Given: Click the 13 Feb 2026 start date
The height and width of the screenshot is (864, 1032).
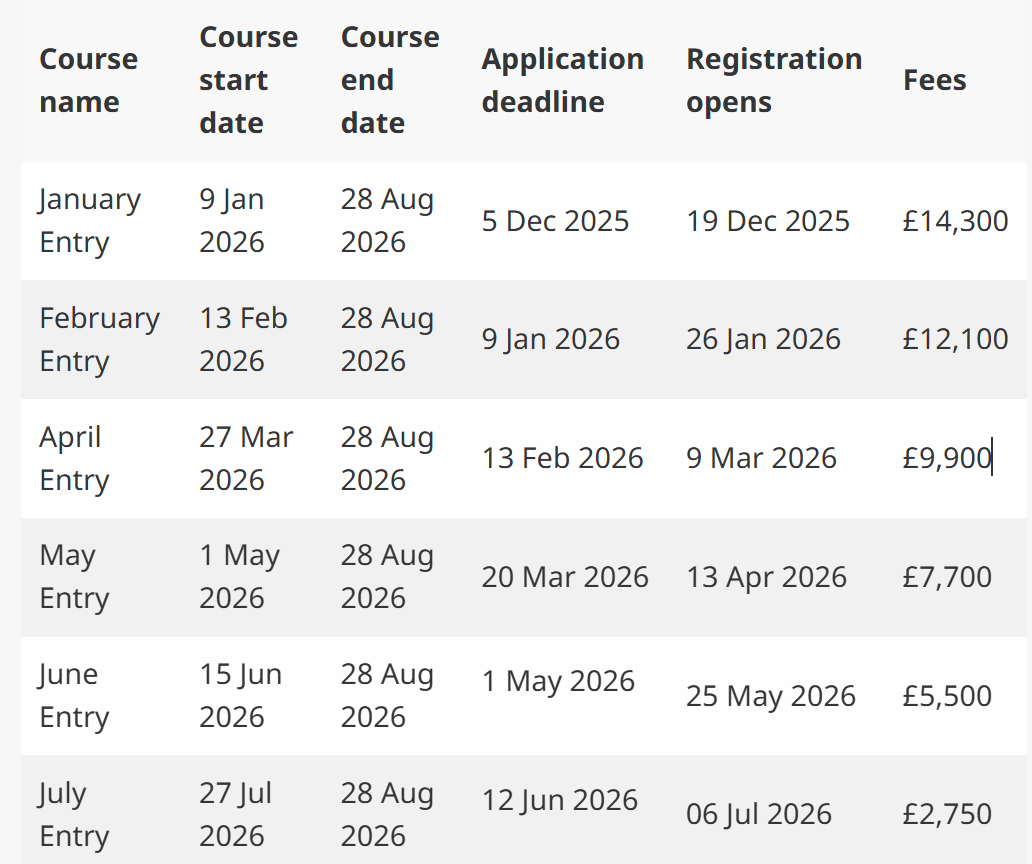Looking at the screenshot, I should 243,339.
